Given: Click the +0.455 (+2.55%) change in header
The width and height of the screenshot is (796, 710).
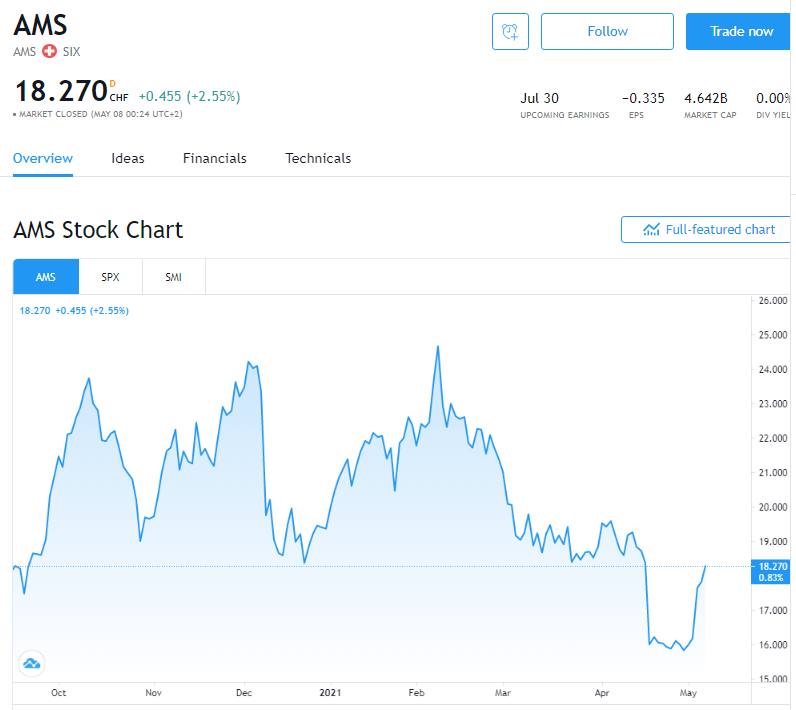Looking at the screenshot, I should [189, 96].
